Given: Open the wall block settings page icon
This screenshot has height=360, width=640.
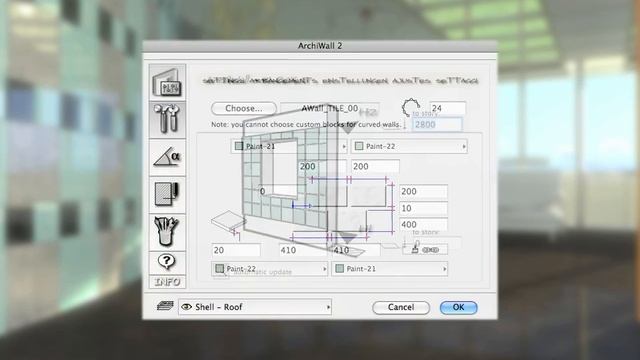Looking at the screenshot, I should pyautogui.click(x=167, y=82).
